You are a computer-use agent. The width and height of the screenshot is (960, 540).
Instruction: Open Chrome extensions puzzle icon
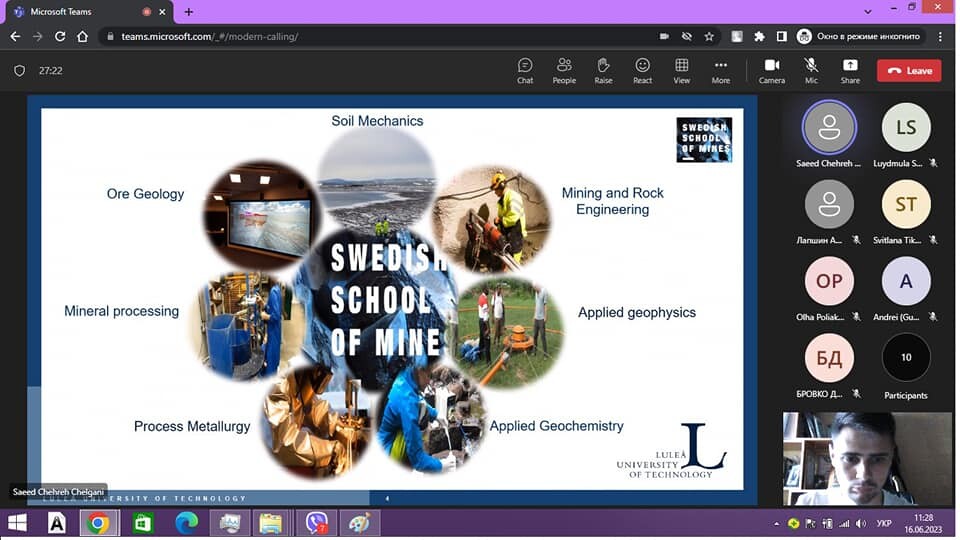[759, 37]
